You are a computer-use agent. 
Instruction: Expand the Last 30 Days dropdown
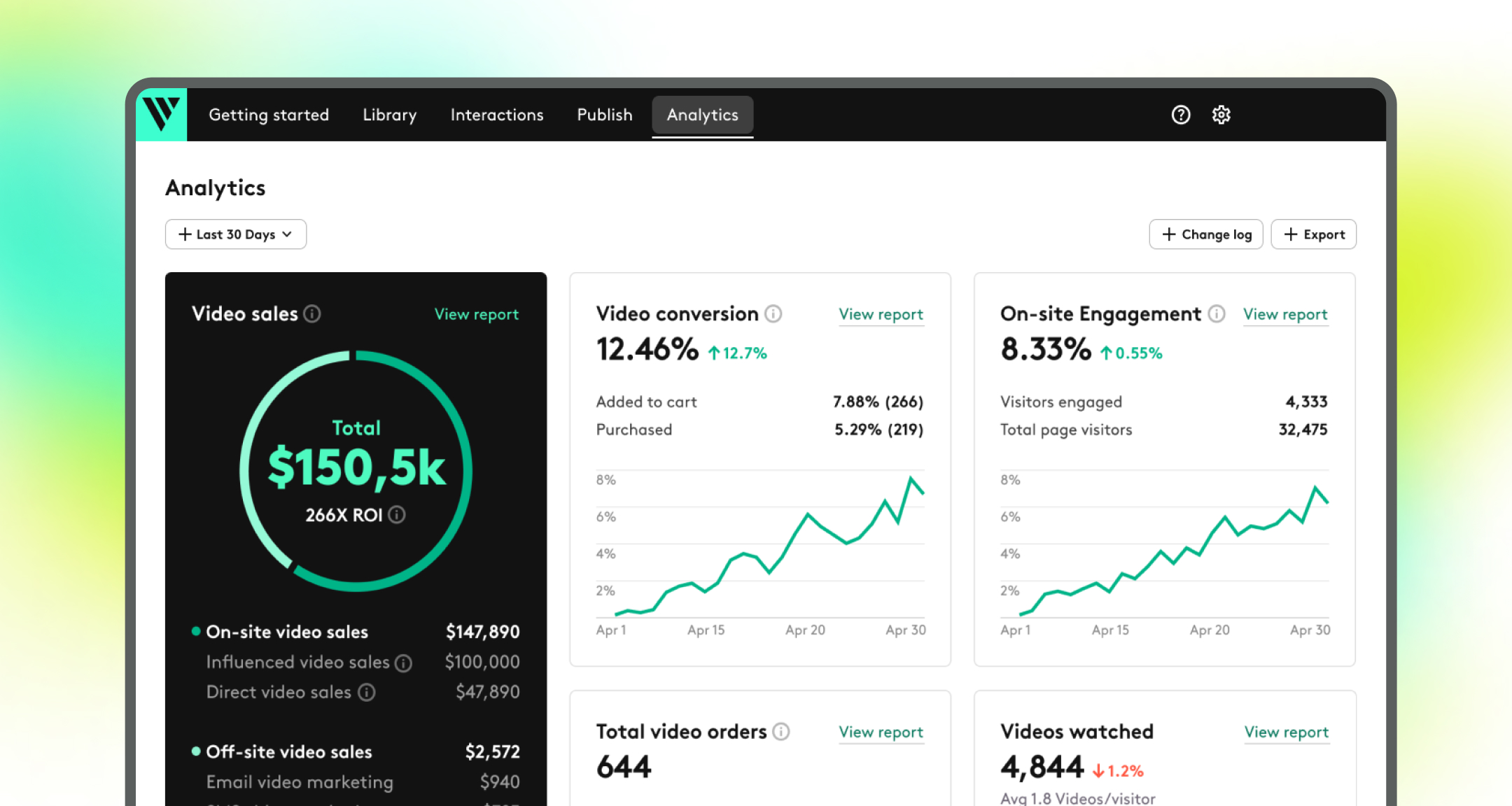(x=236, y=234)
